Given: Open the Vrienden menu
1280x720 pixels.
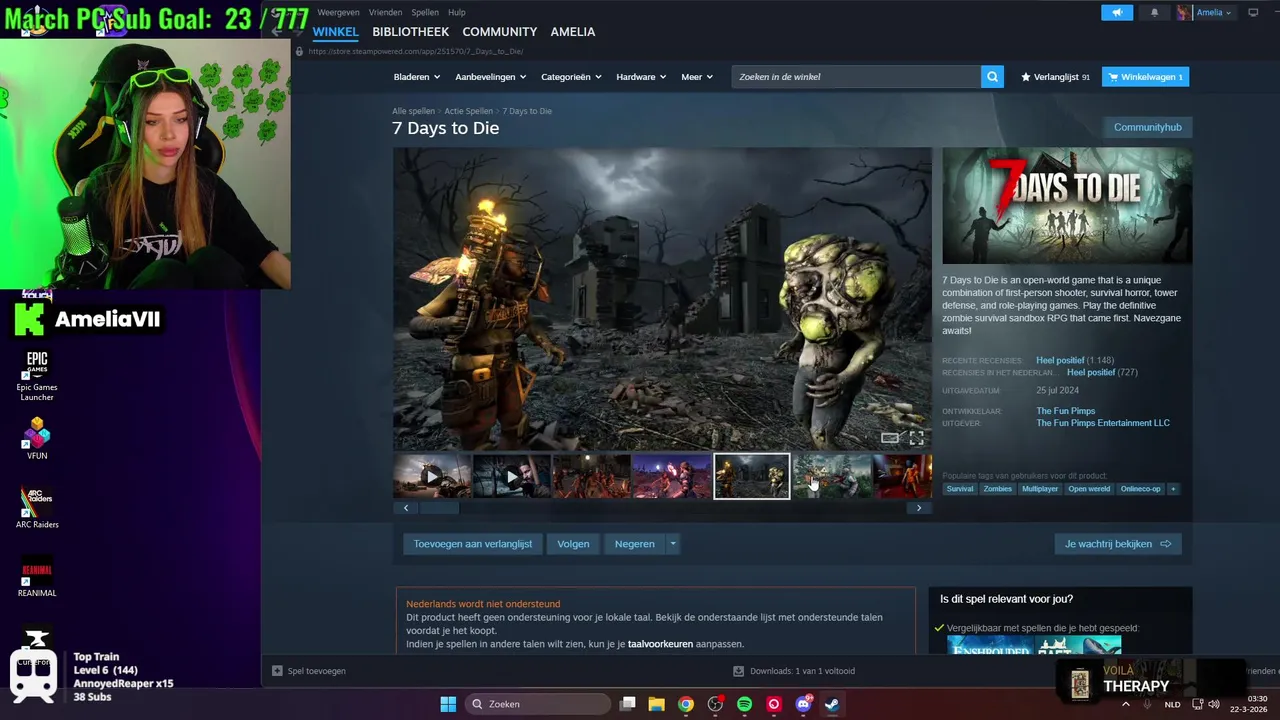Looking at the screenshot, I should point(385,13).
